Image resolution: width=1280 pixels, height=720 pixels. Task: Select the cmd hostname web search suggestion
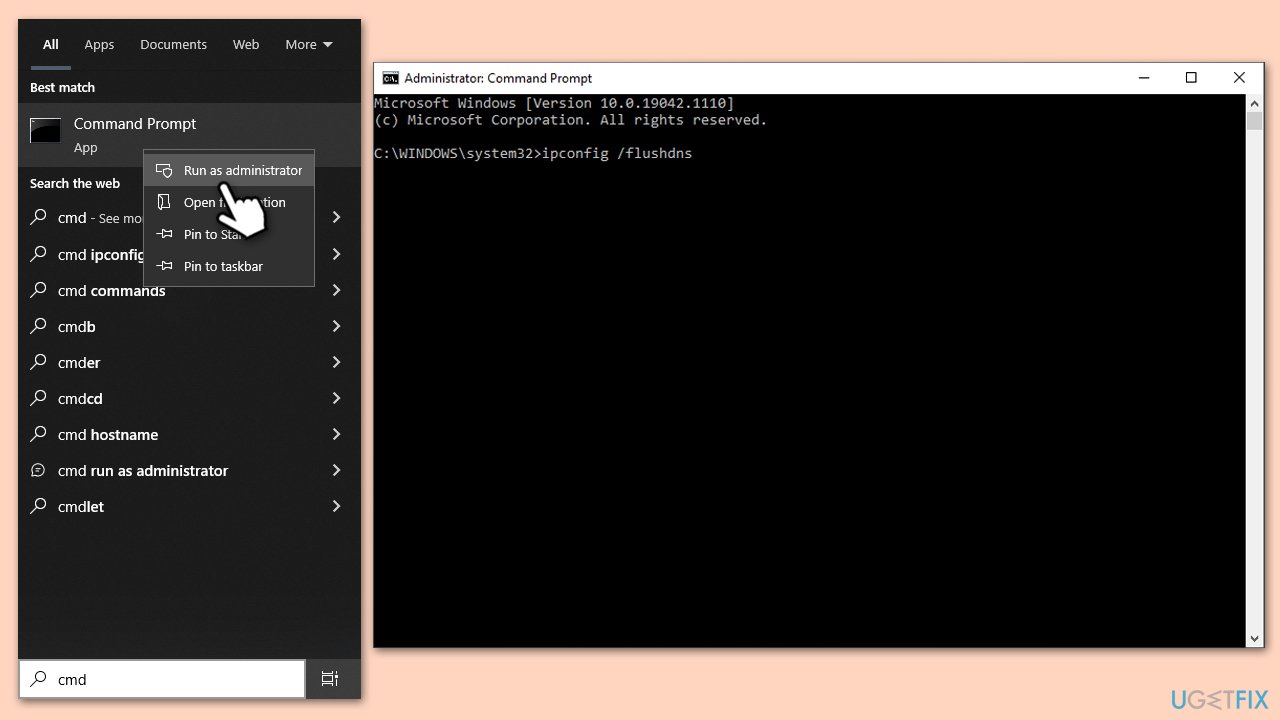point(189,434)
